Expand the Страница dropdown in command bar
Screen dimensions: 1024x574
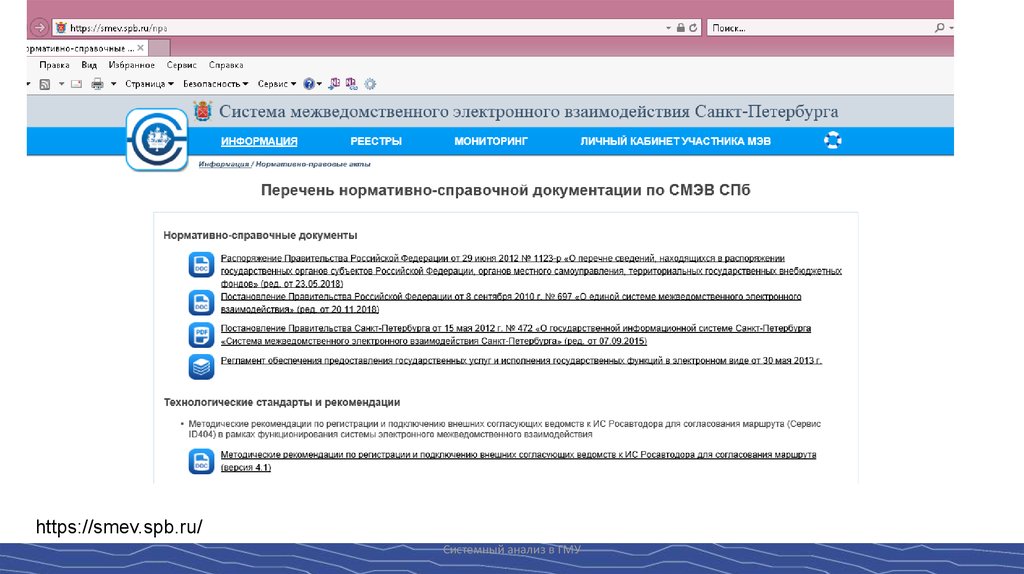[x=150, y=84]
